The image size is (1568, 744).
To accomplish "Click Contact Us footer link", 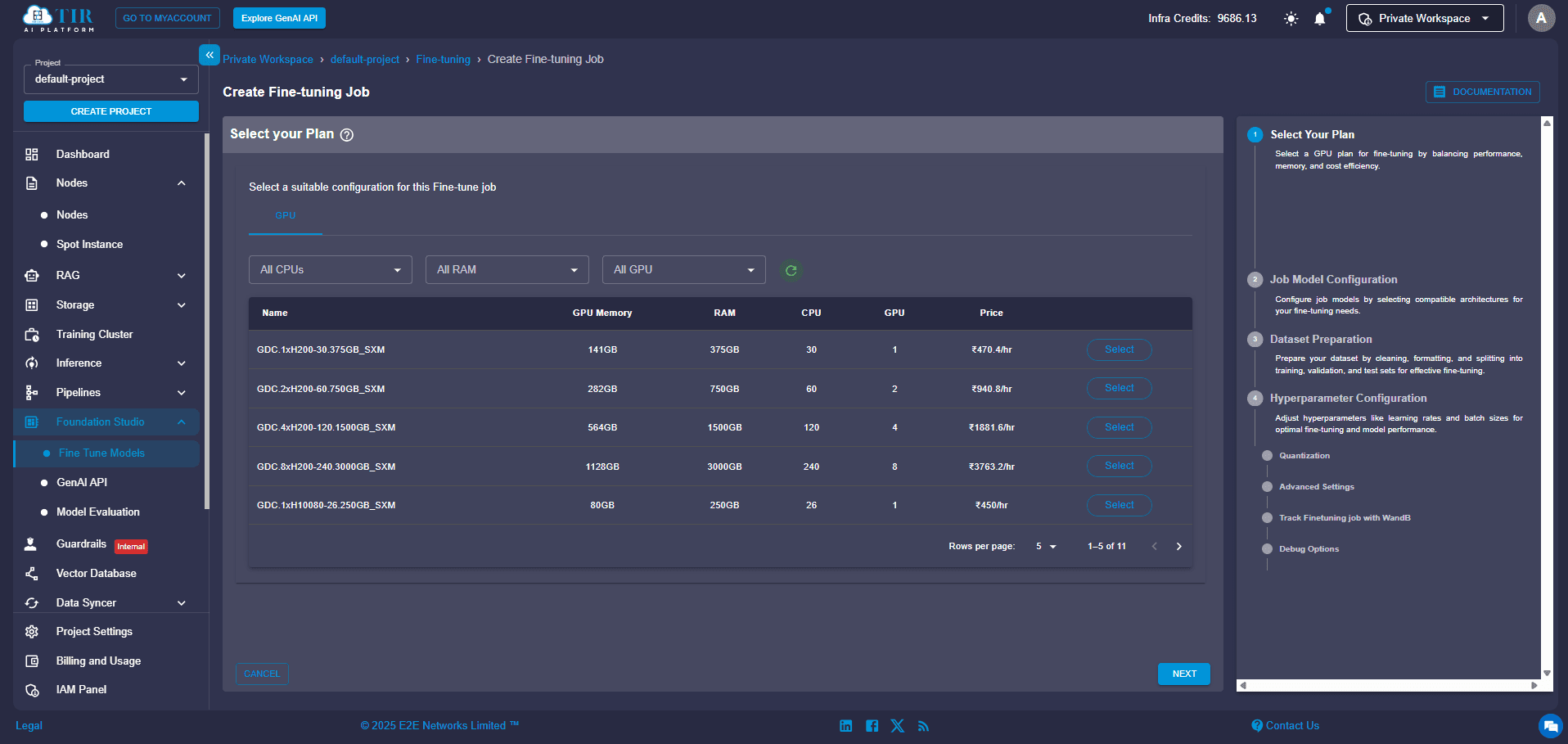I will (x=1286, y=726).
